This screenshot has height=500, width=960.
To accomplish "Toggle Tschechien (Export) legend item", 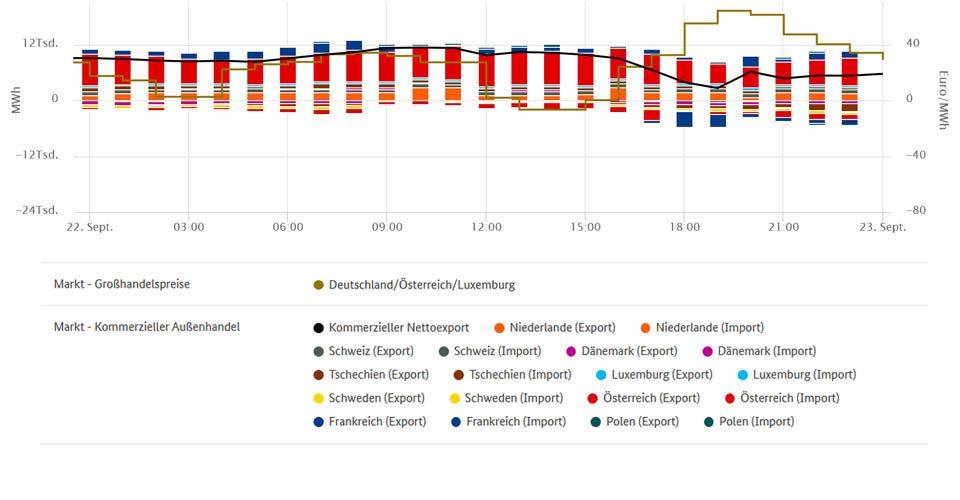I will coord(371,375).
